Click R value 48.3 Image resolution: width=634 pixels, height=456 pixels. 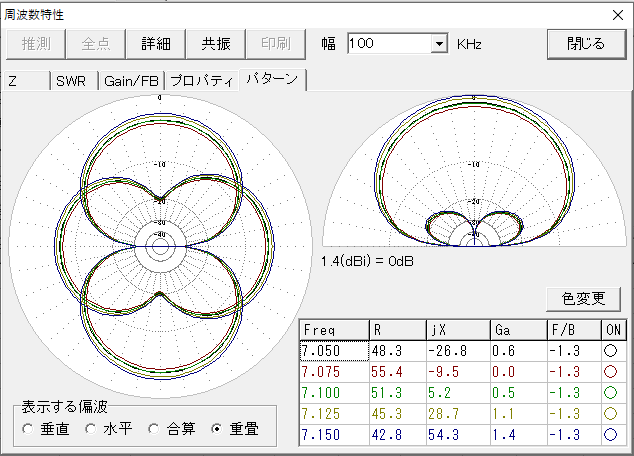[x=398, y=350]
